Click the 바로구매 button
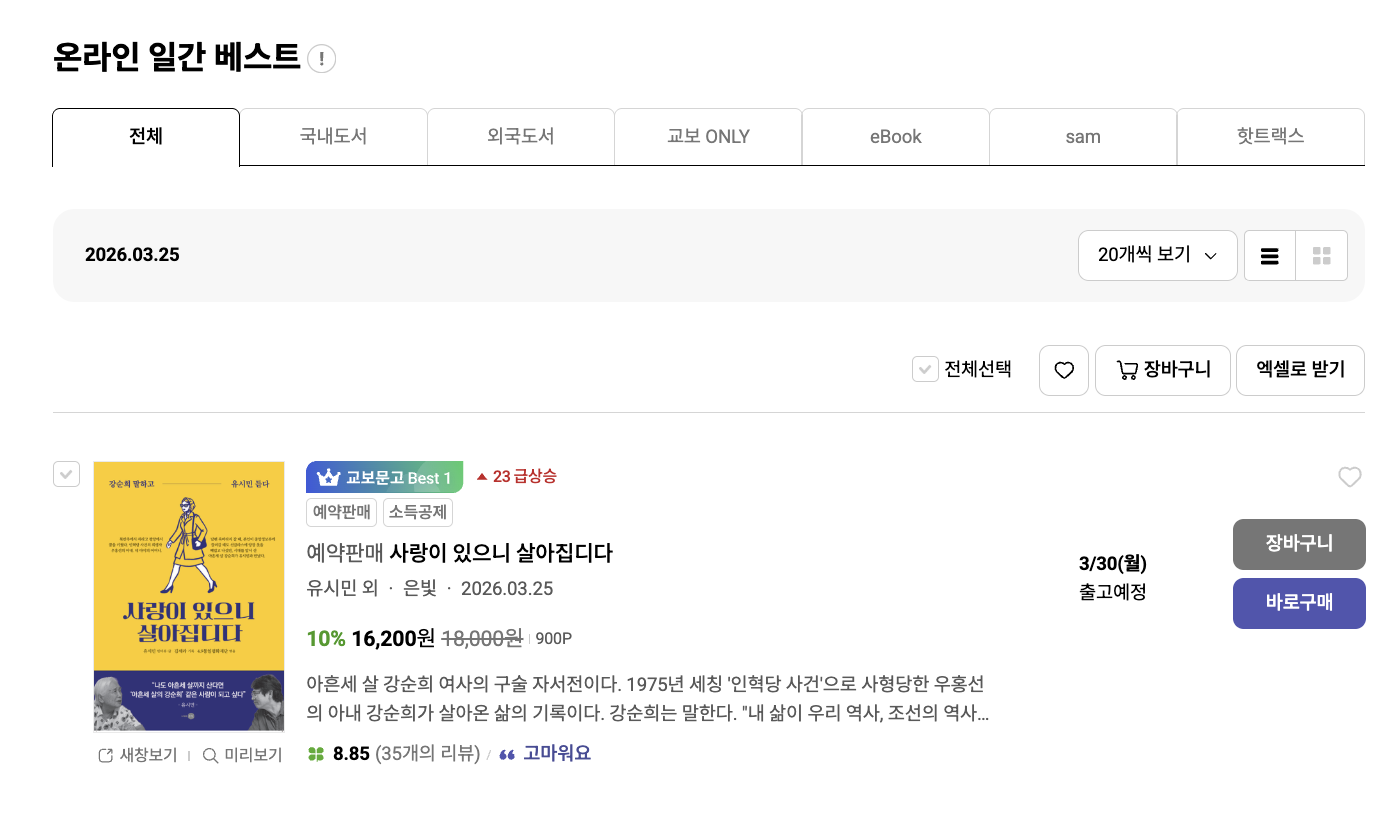This screenshot has width=1394, height=816. point(1299,603)
